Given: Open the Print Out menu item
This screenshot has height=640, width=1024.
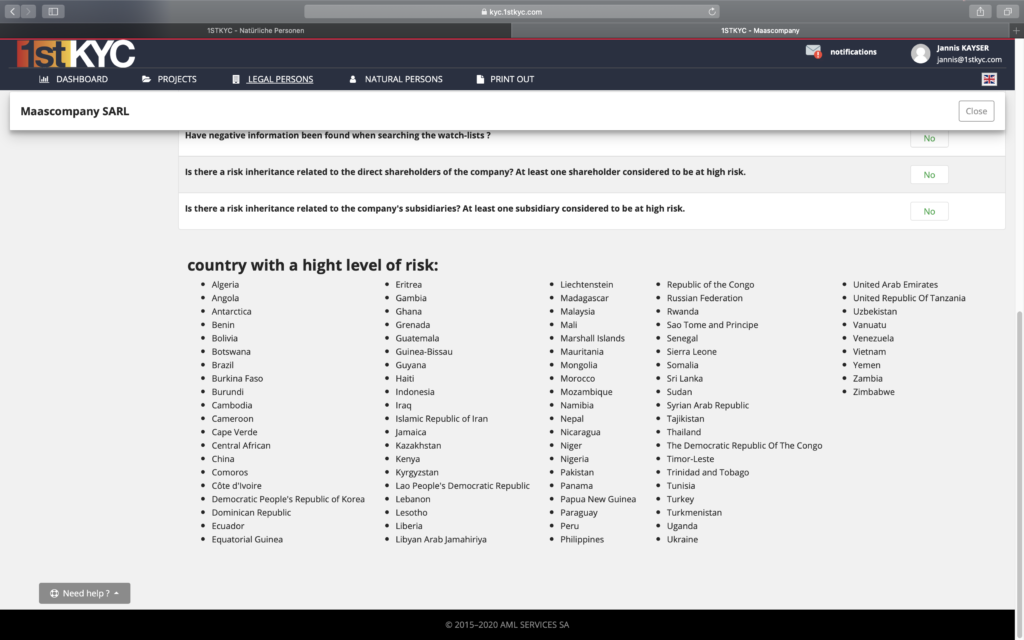Looking at the screenshot, I should (505, 79).
